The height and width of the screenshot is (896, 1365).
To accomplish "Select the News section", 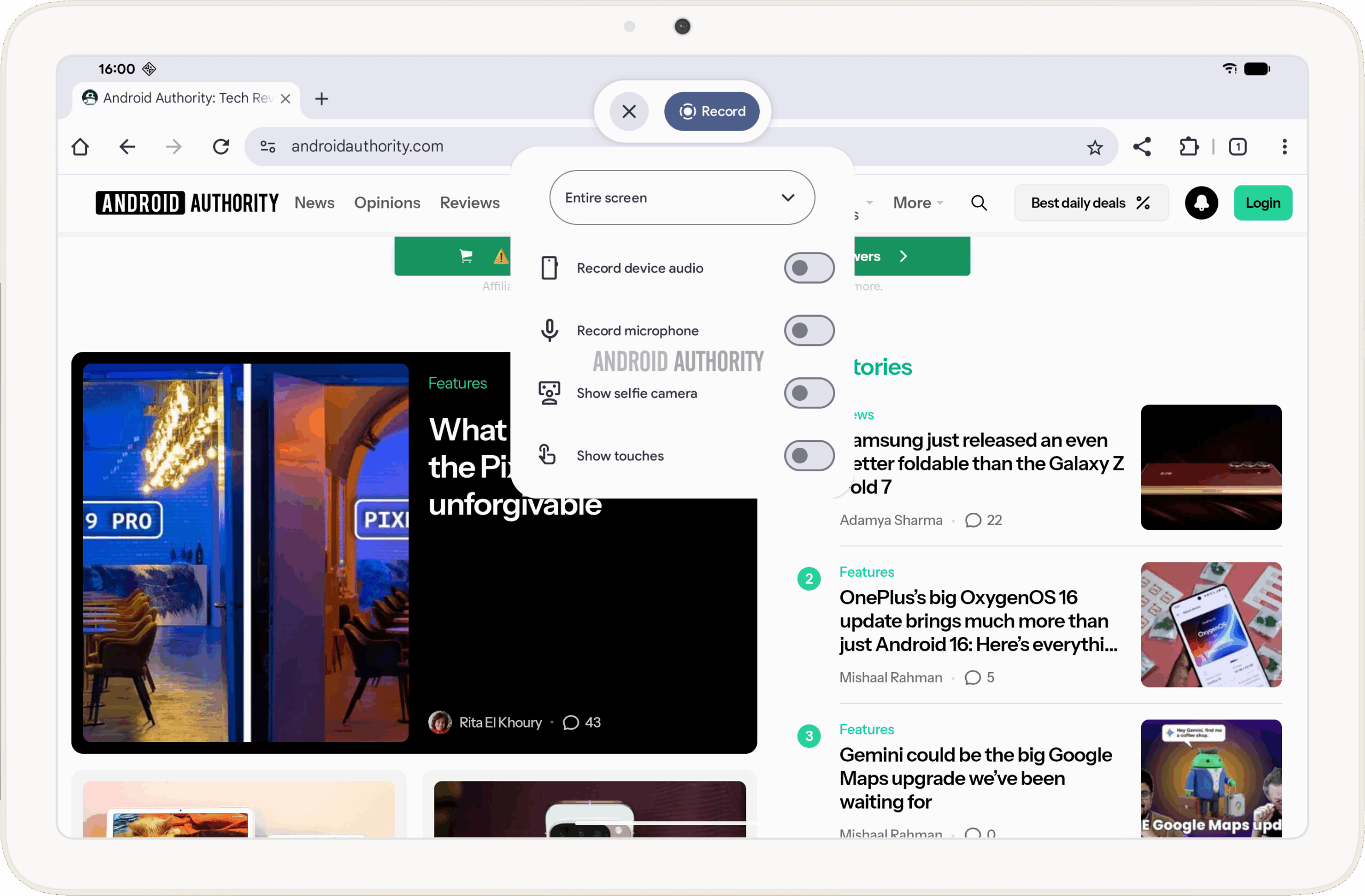I will click(x=314, y=203).
